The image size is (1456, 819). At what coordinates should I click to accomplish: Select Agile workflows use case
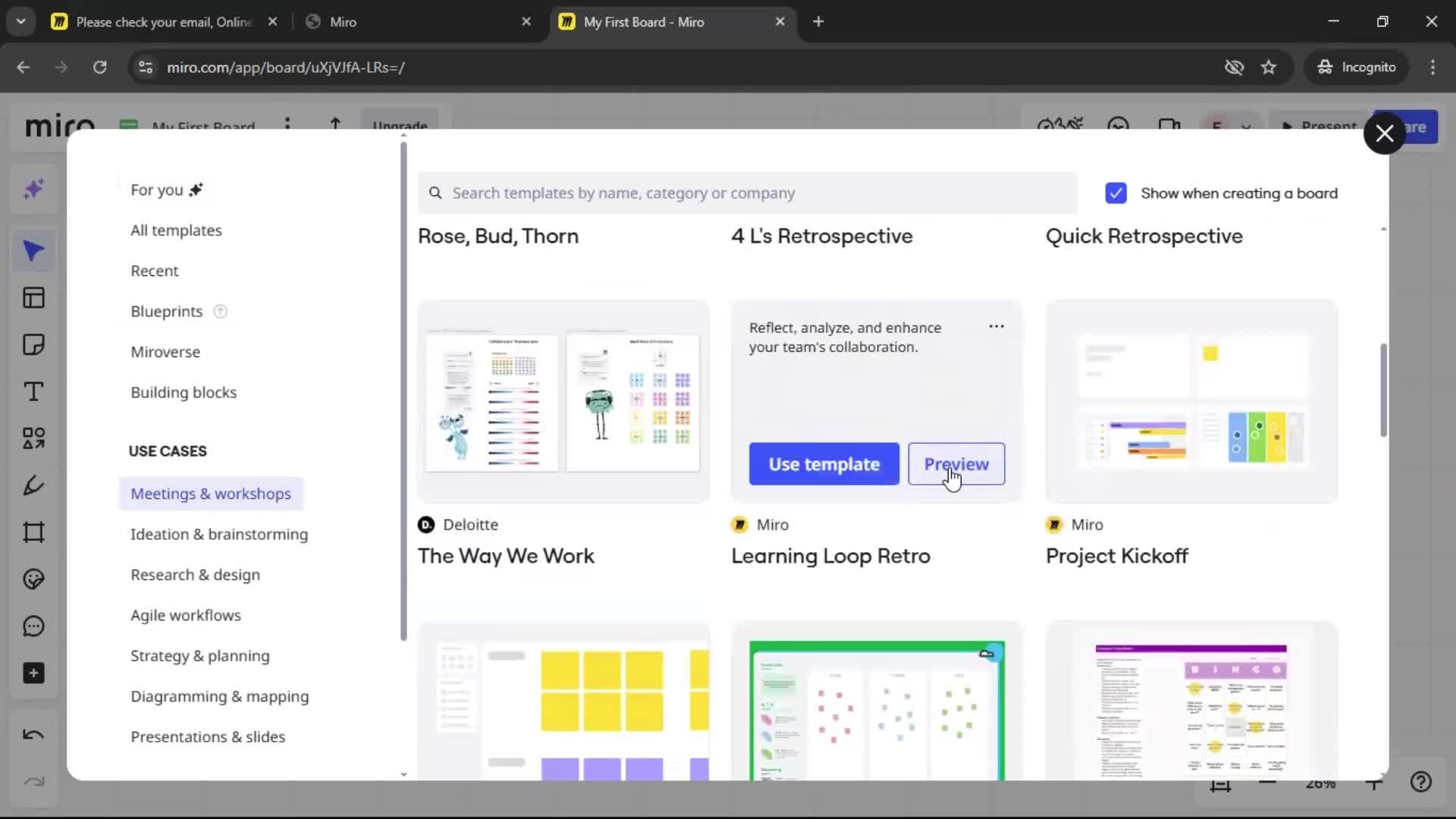tap(186, 616)
